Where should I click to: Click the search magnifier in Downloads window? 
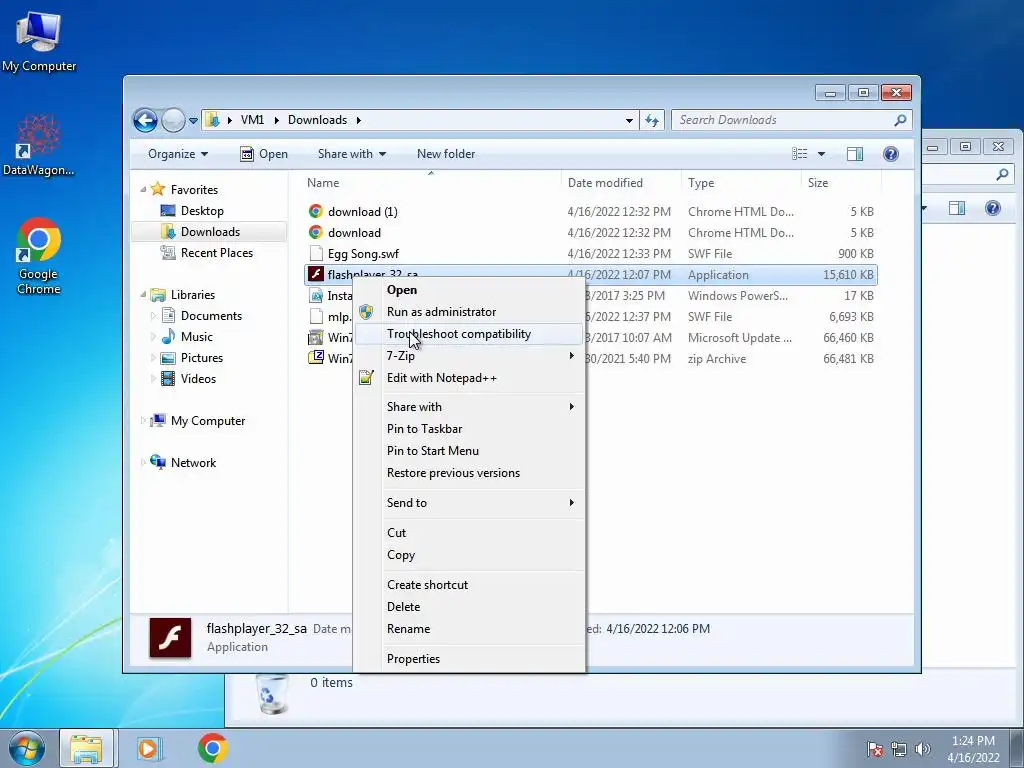(x=900, y=120)
